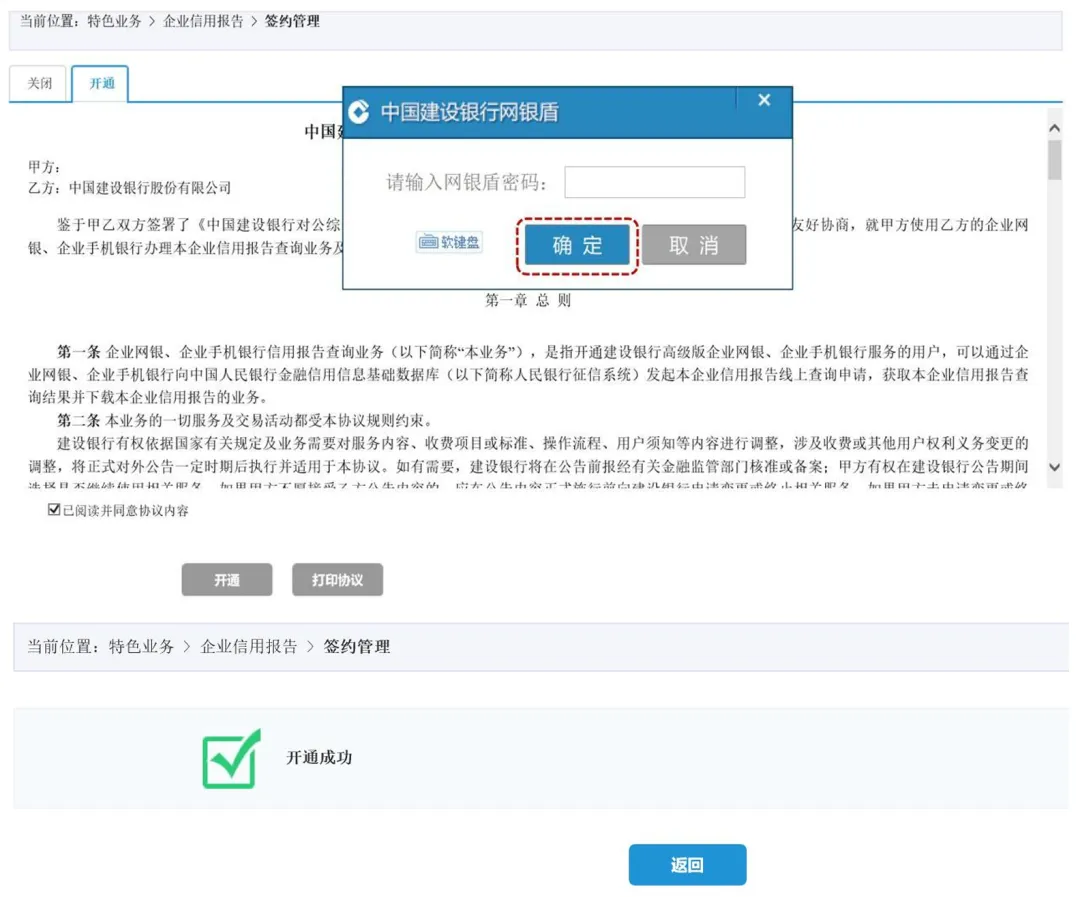
Task: Click agreement scrollbar up arrow
Action: [1054, 128]
